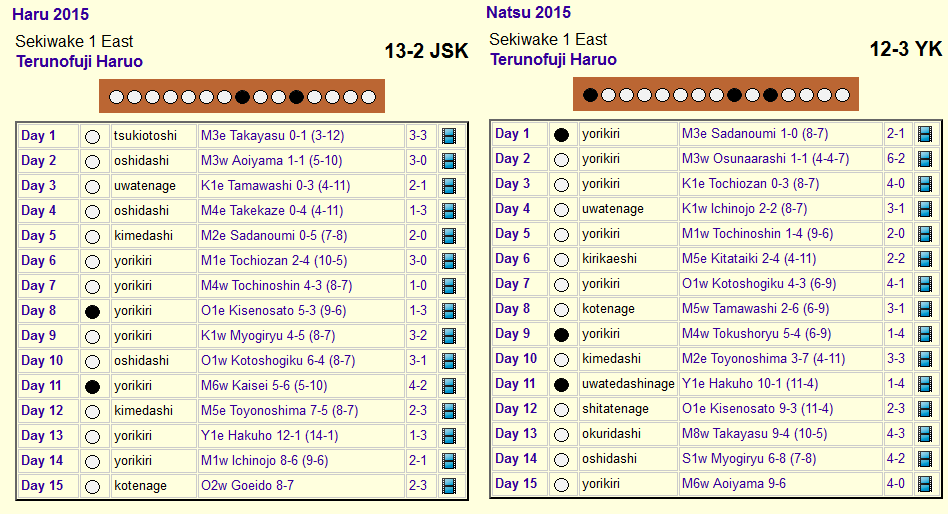
Task: Open Natsu opponent M3w Osunaarashi link
Action: [765, 159]
